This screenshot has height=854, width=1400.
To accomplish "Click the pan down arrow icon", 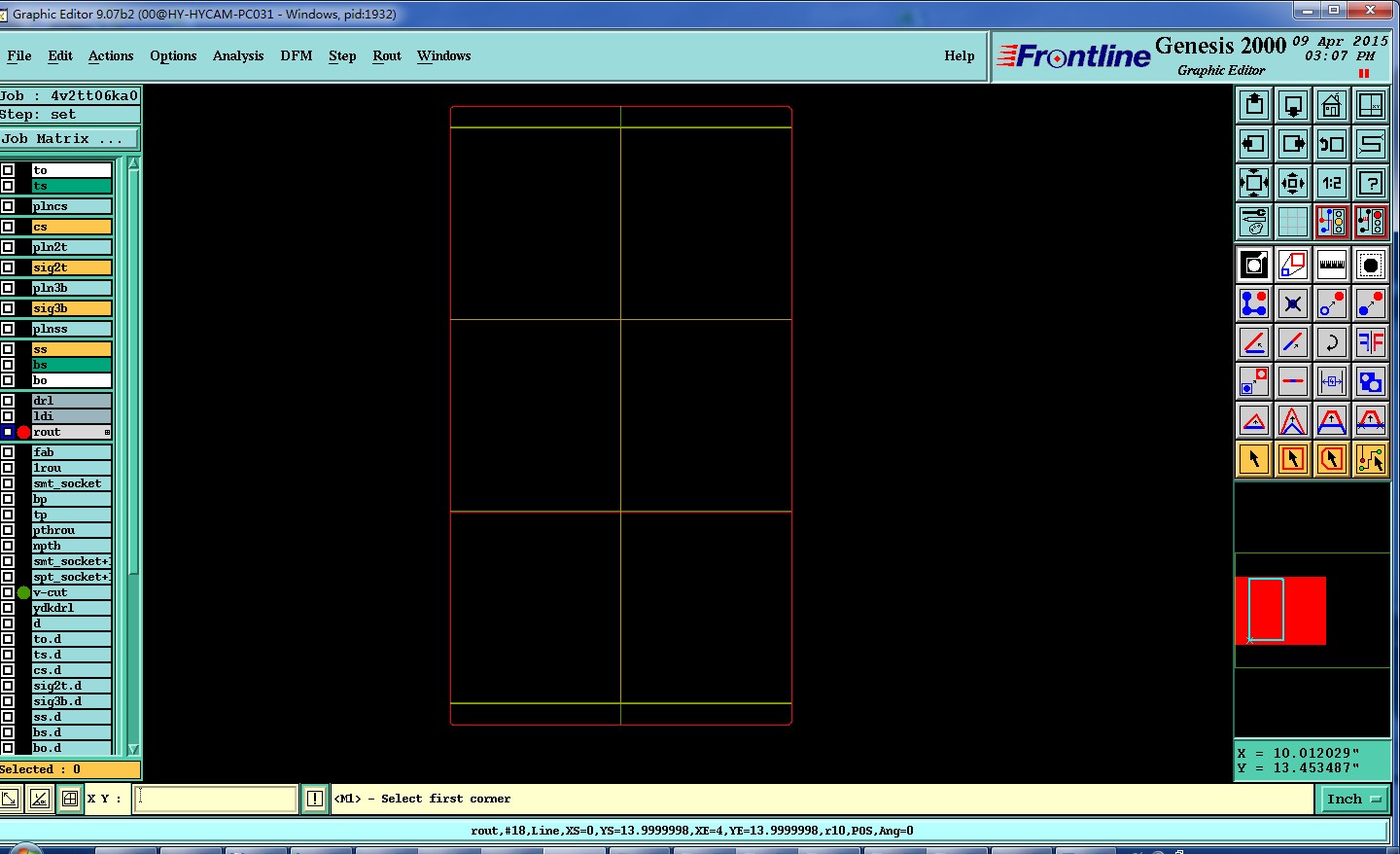I will pos(1293,105).
